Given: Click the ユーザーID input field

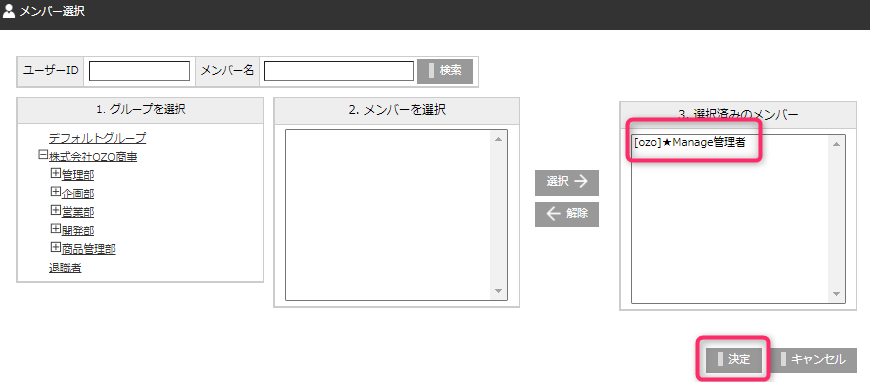Looking at the screenshot, I should click(x=139, y=71).
